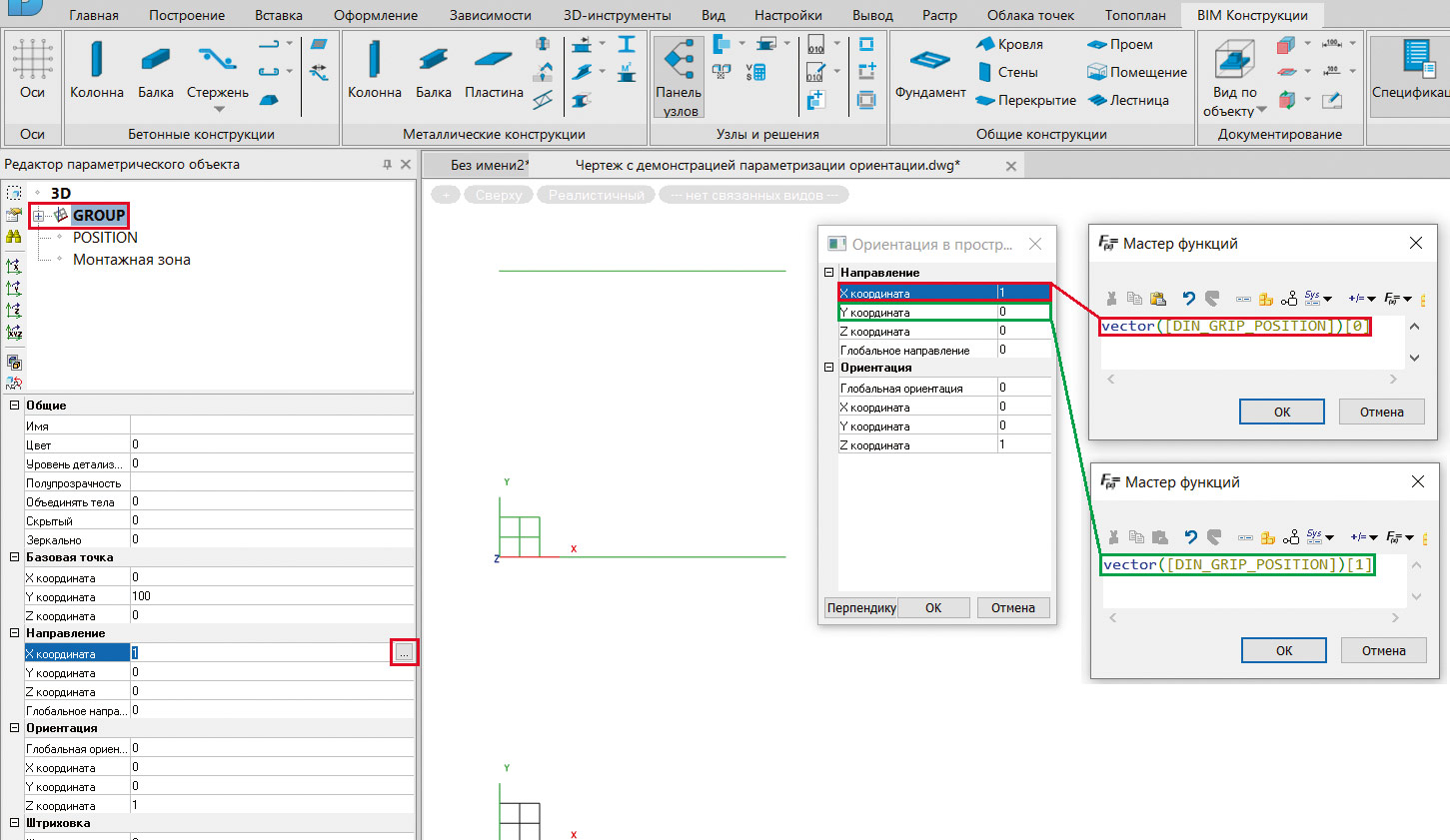Click the Y координата value 100 in Базовая точка
The height and width of the screenshot is (840, 1450).
click(x=272, y=596)
